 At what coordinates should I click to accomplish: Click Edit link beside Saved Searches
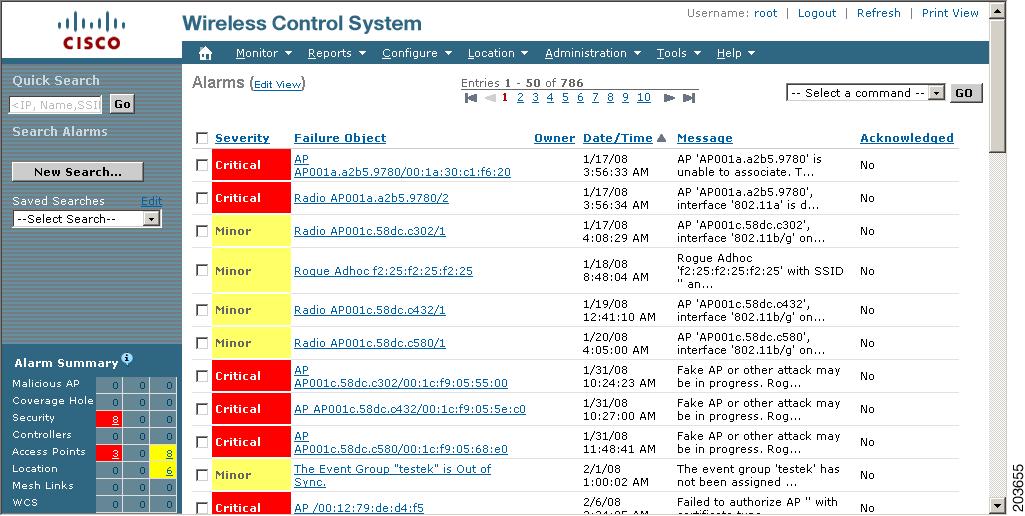(152, 201)
